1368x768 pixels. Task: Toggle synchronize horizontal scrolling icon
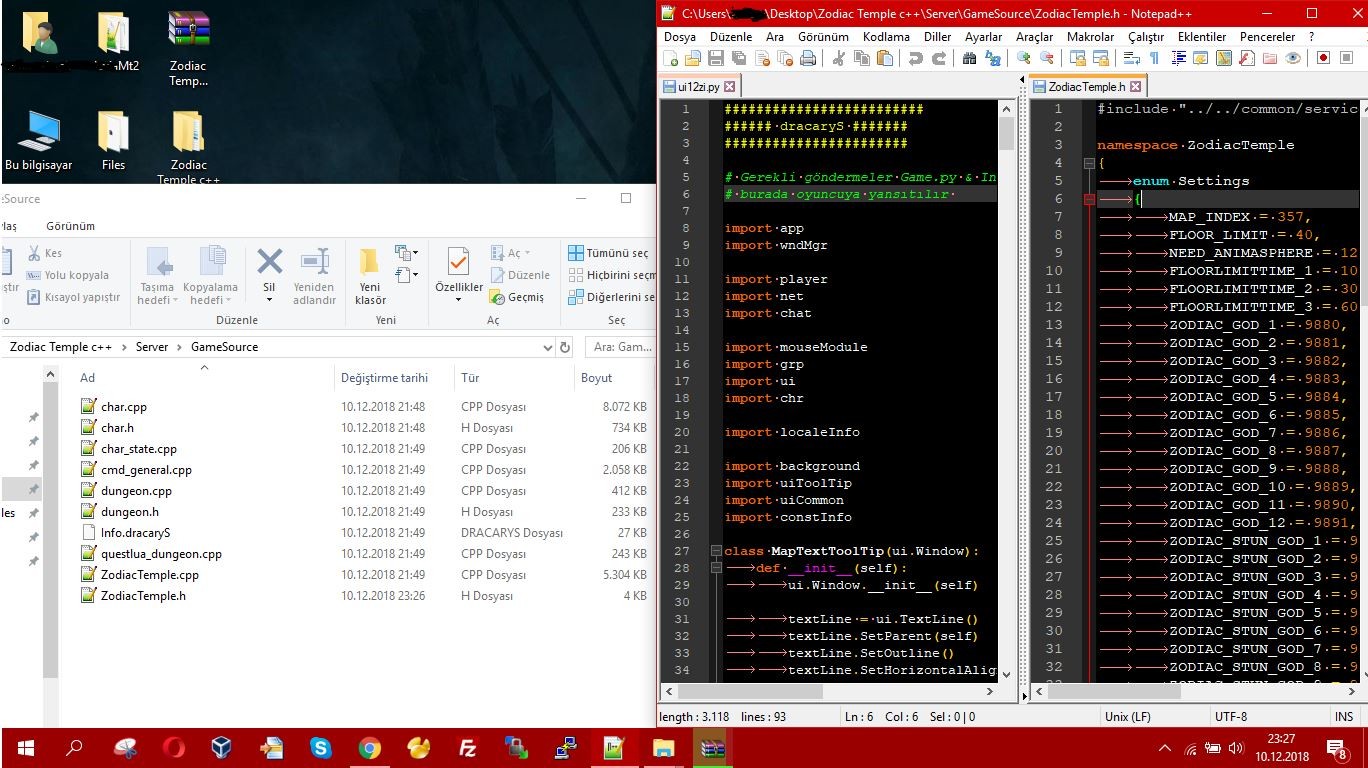[x=1100, y=58]
